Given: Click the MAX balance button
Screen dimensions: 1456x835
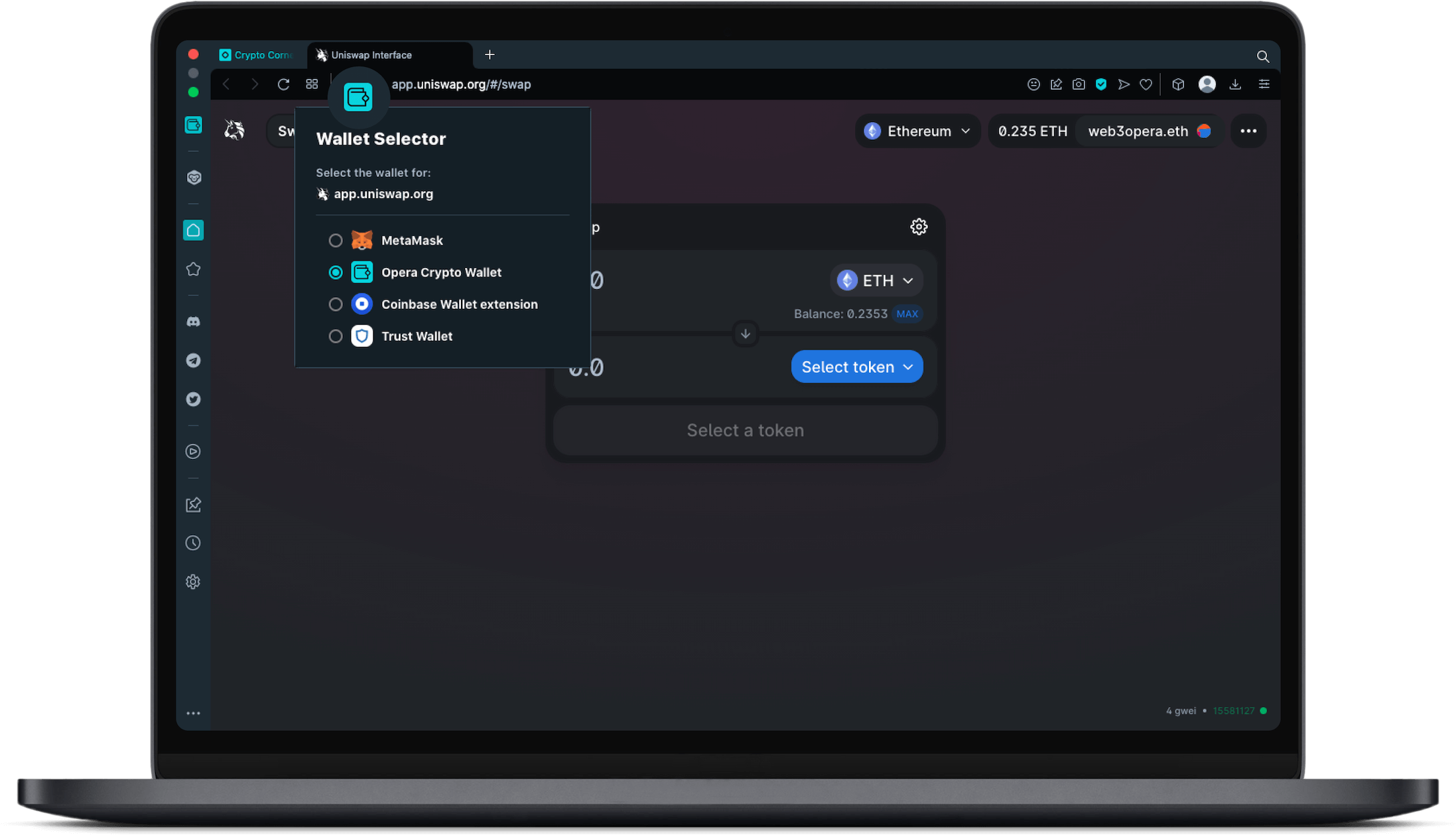Looking at the screenshot, I should [907, 314].
